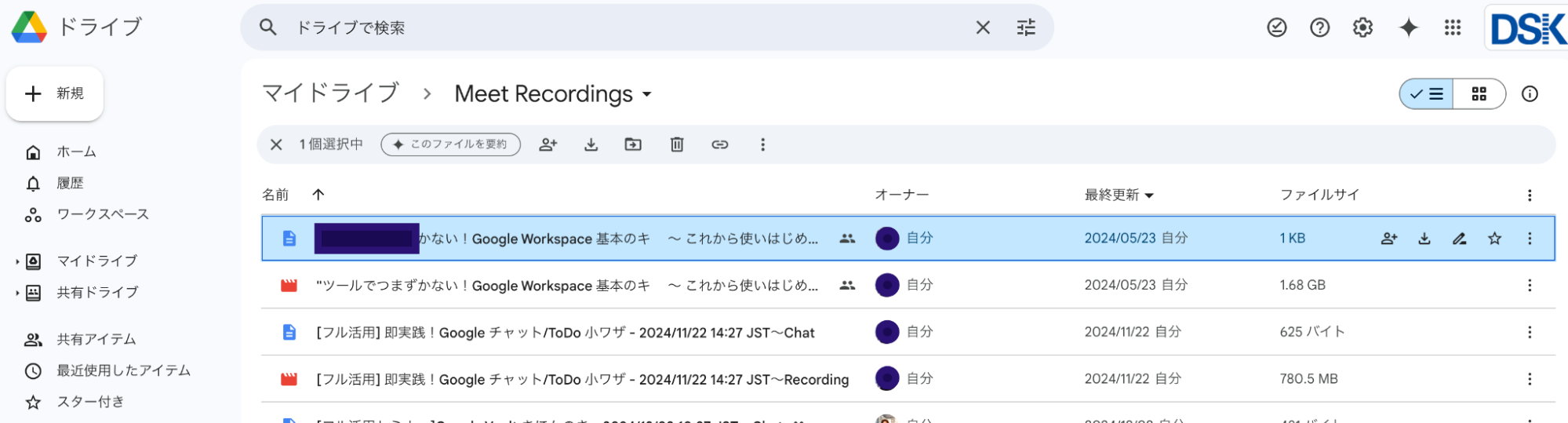Open the Google apps grid
Viewport: 1568px width, 423px height.
tap(1453, 27)
